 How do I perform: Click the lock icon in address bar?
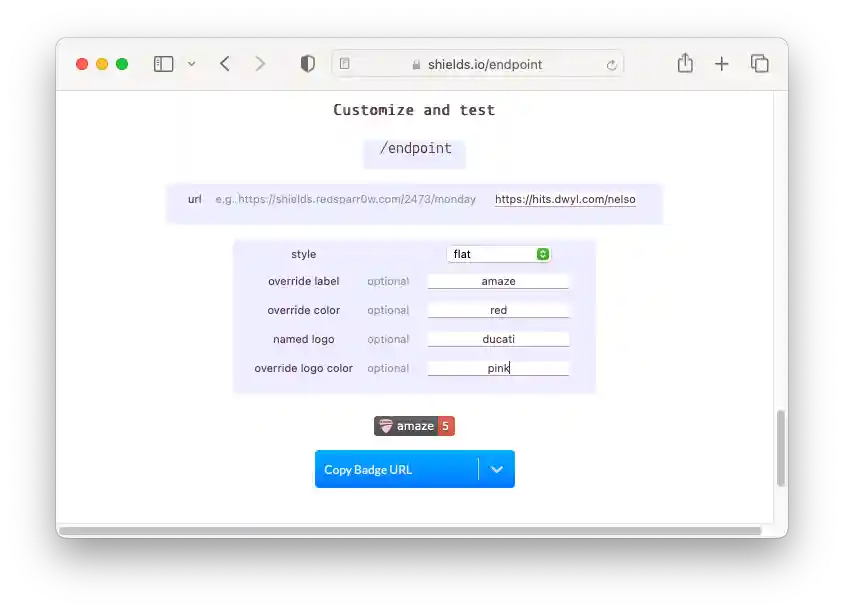(x=416, y=65)
